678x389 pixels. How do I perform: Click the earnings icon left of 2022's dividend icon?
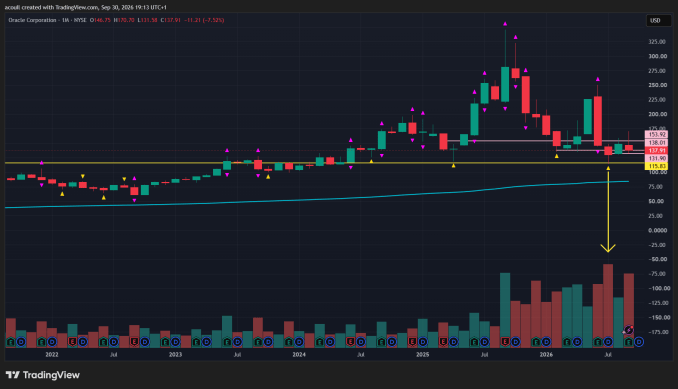[42, 342]
